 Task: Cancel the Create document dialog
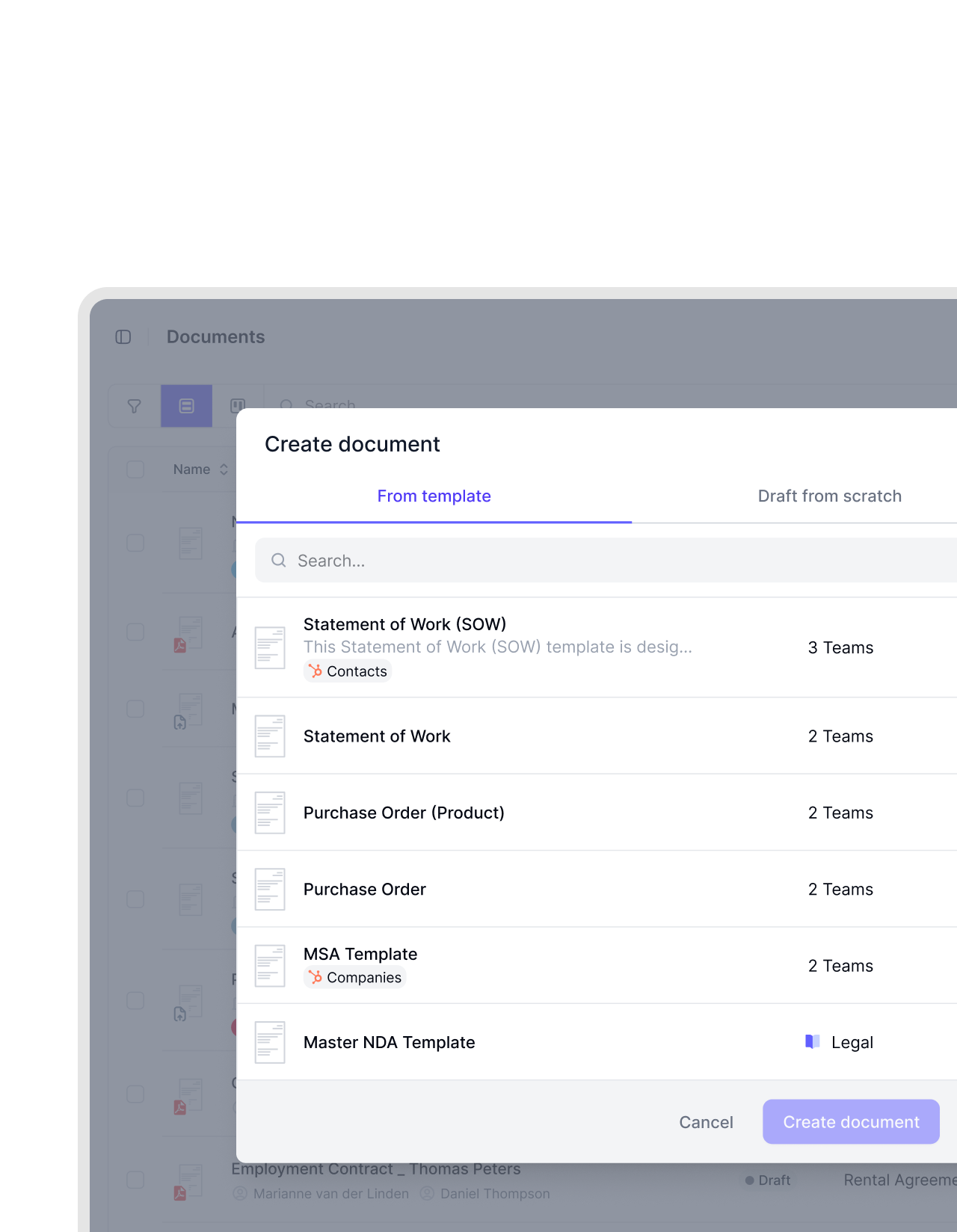click(706, 1122)
